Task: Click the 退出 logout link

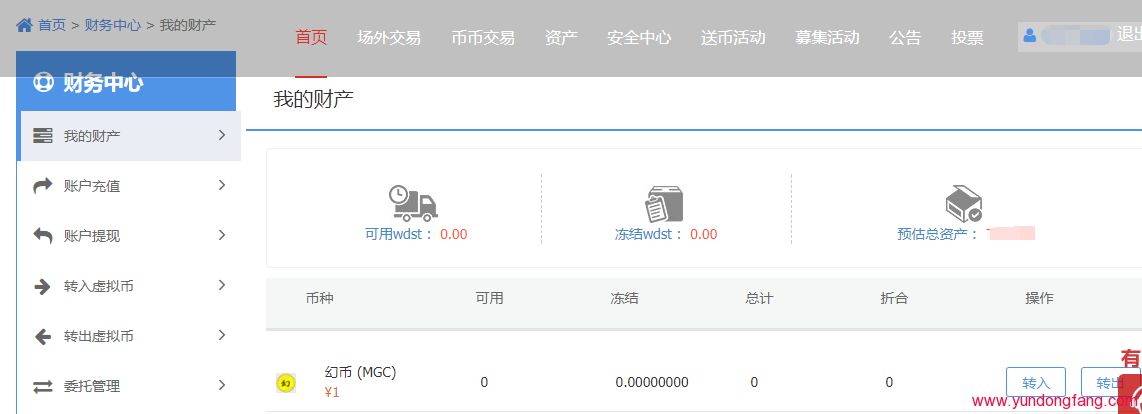Action: click(1128, 35)
